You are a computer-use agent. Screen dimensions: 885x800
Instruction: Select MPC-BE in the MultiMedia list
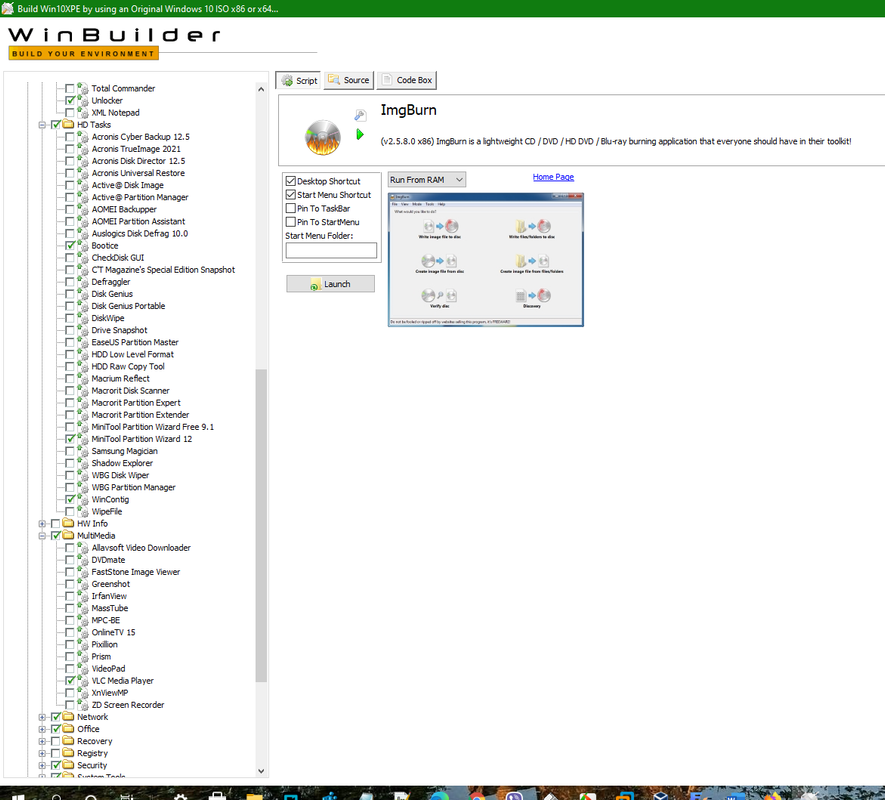point(106,620)
